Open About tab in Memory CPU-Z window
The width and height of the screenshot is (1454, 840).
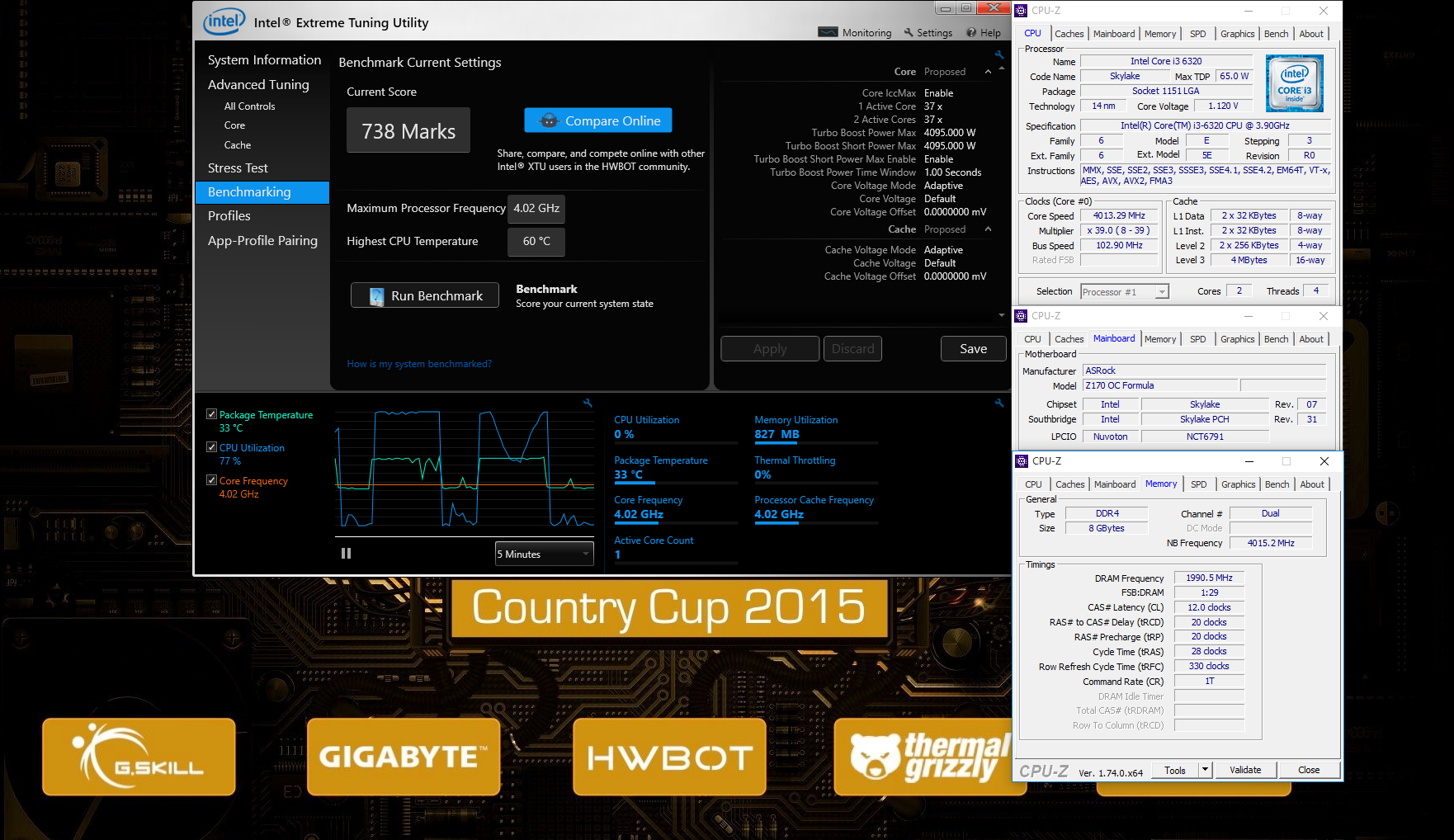coord(1312,484)
